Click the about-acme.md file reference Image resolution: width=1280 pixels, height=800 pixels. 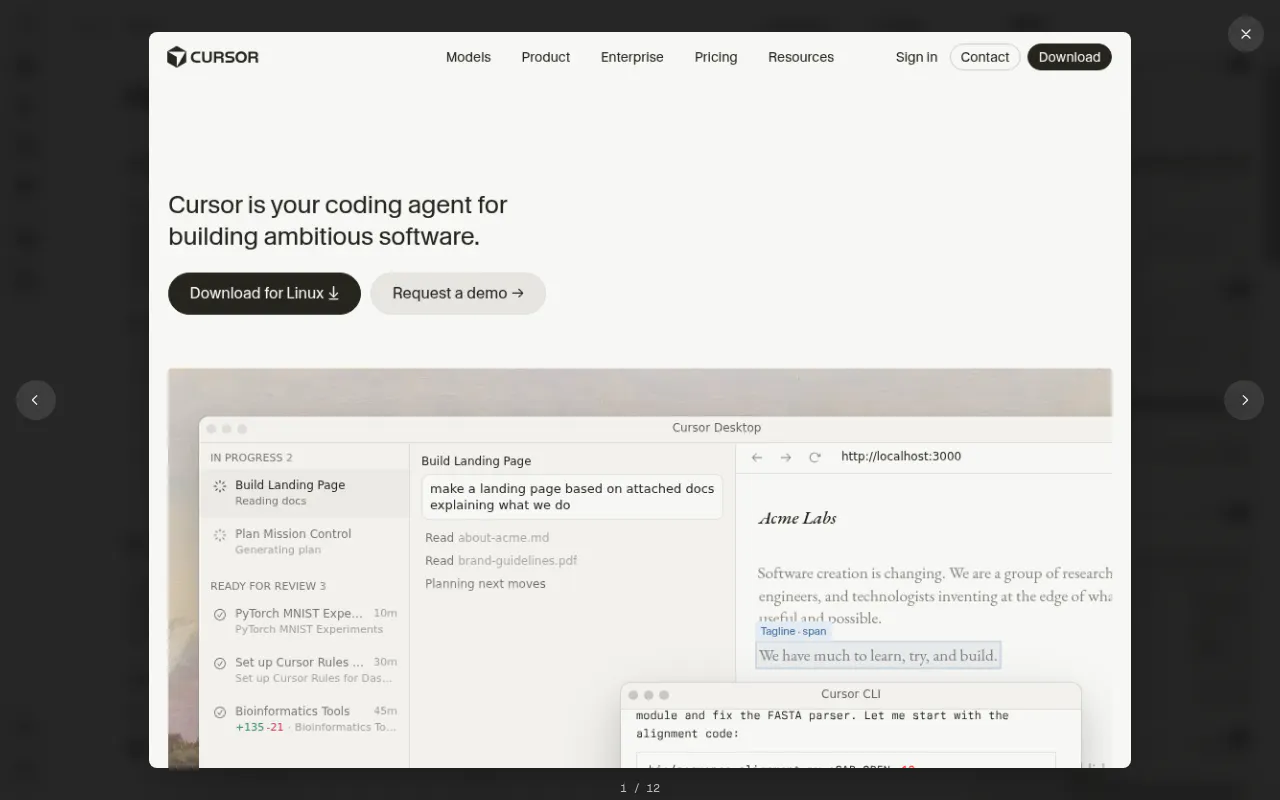(x=503, y=538)
